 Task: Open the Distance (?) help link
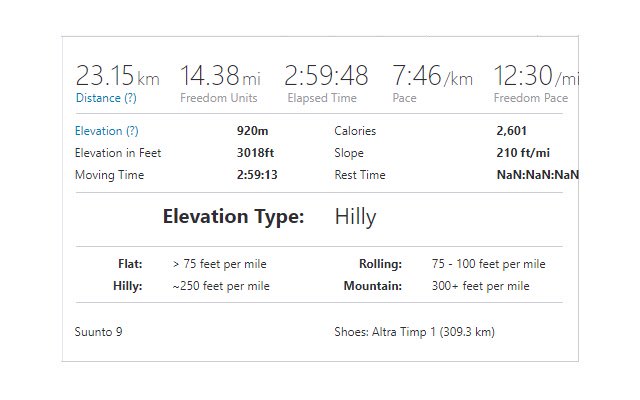click(106, 98)
